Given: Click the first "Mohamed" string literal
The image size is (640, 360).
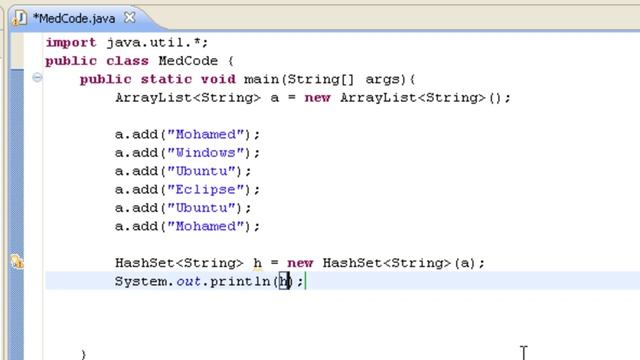Looking at the screenshot, I should pyautogui.click(x=206, y=134).
